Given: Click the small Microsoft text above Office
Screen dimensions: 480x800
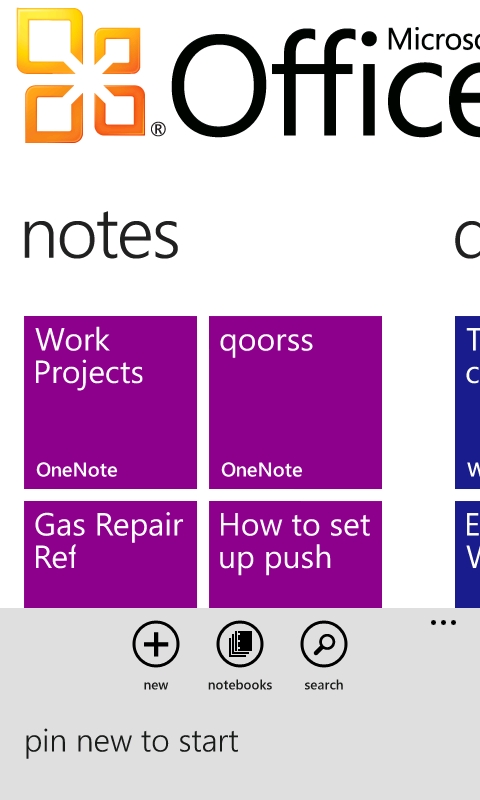Looking at the screenshot, I should point(434,40).
